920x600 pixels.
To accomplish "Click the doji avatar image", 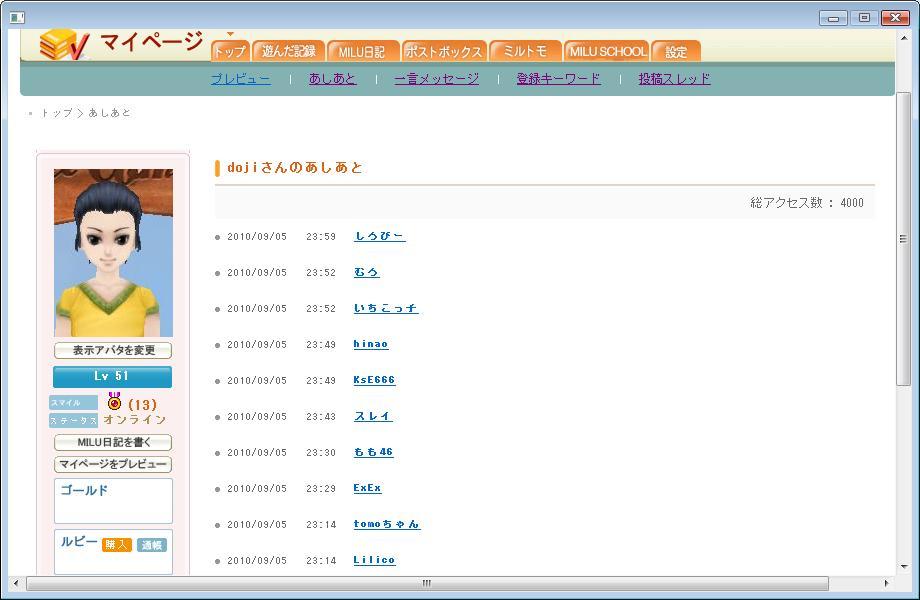I will click(113, 253).
